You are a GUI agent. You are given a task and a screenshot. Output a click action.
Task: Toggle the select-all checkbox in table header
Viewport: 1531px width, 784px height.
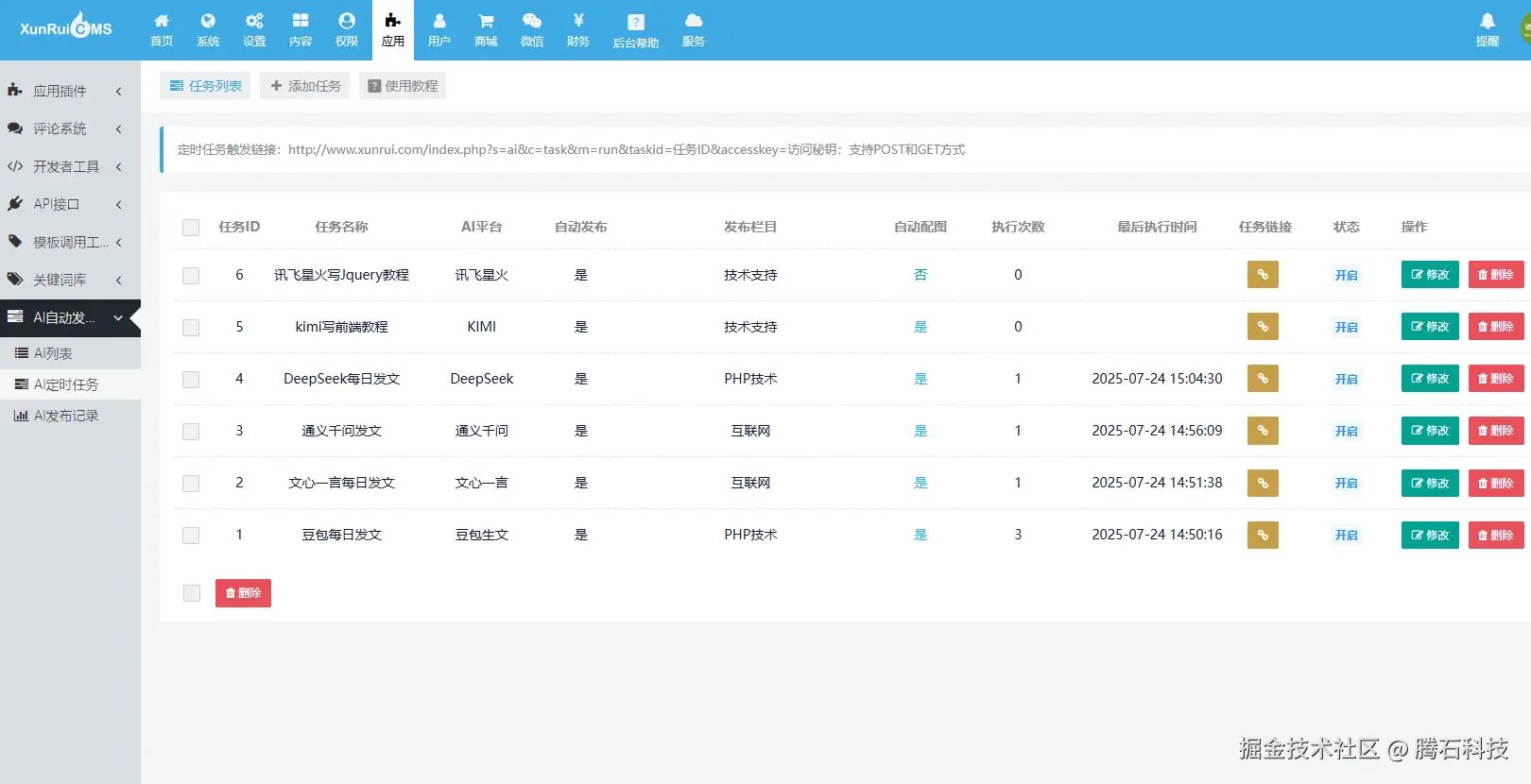pyautogui.click(x=191, y=228)
